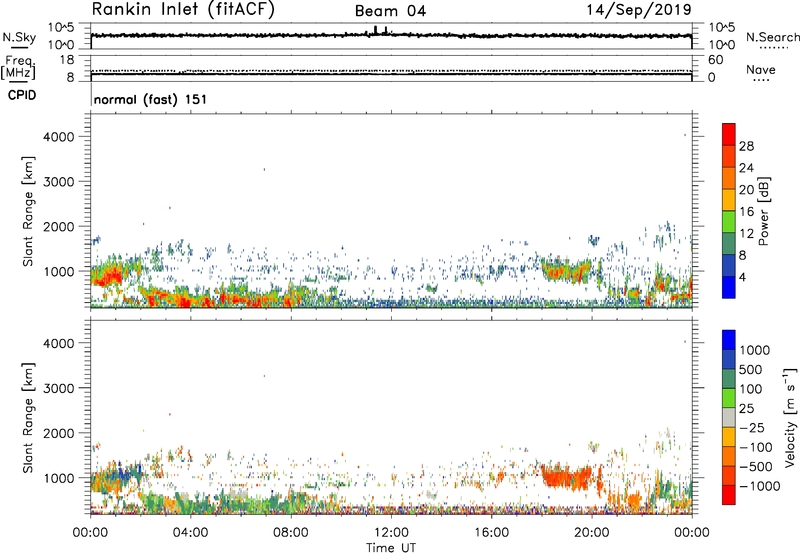The width and height of the screenshot is (800, 554).
Task: Click the '2000' tick on the velocity panel
Action: (x=59, y=433)
